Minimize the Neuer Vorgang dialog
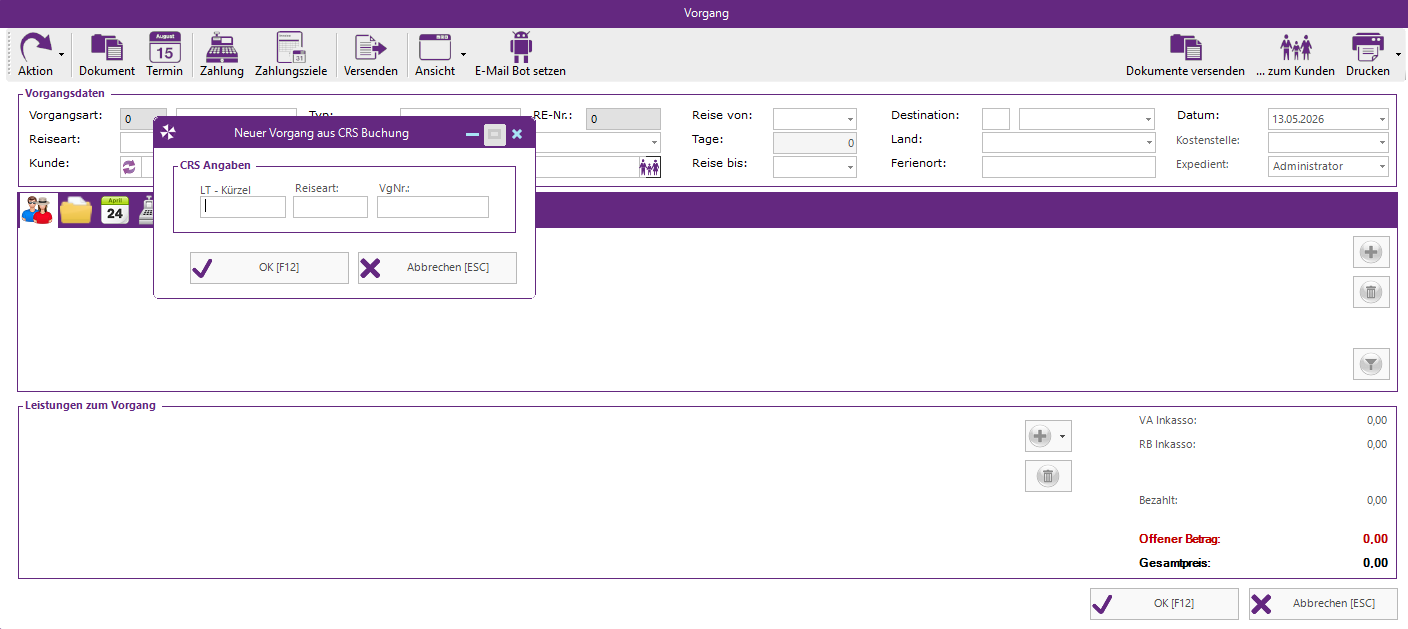The image size is (1408, 629). pos(472,133)
